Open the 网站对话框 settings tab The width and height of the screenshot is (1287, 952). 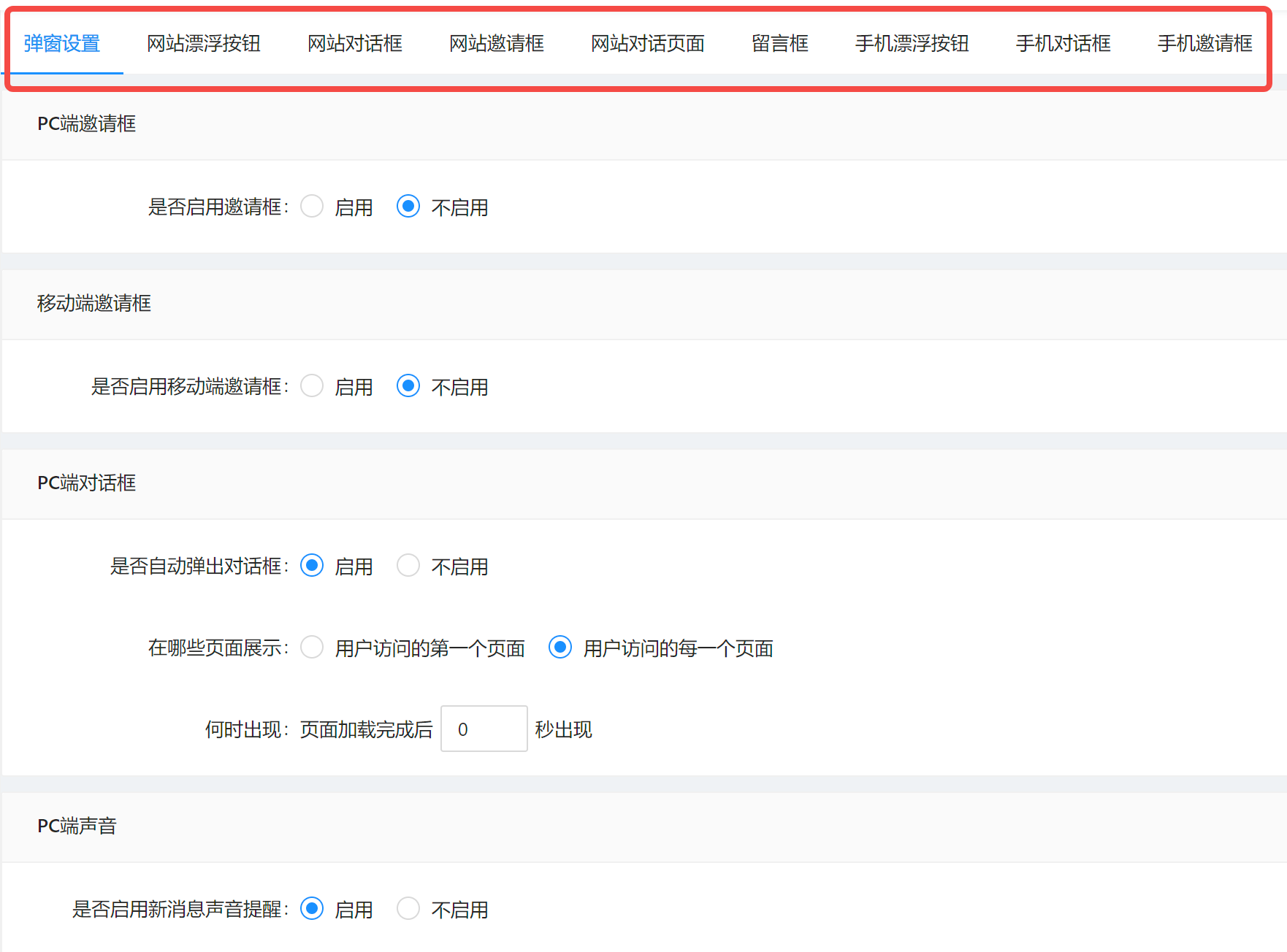(x=354, y=44)
